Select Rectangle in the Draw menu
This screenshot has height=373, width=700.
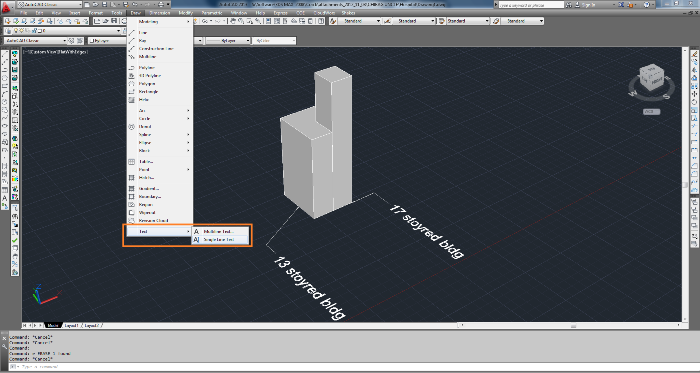pyautogui.click(x=160, y=91)
